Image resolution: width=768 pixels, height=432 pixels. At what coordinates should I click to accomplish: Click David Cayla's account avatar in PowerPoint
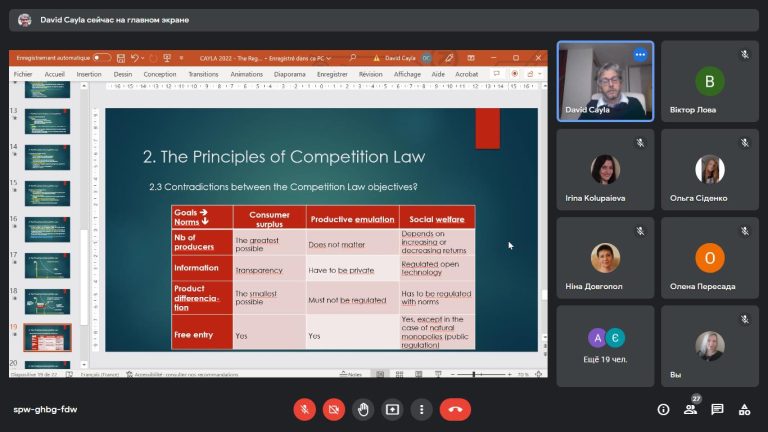[x=427, y=58]
